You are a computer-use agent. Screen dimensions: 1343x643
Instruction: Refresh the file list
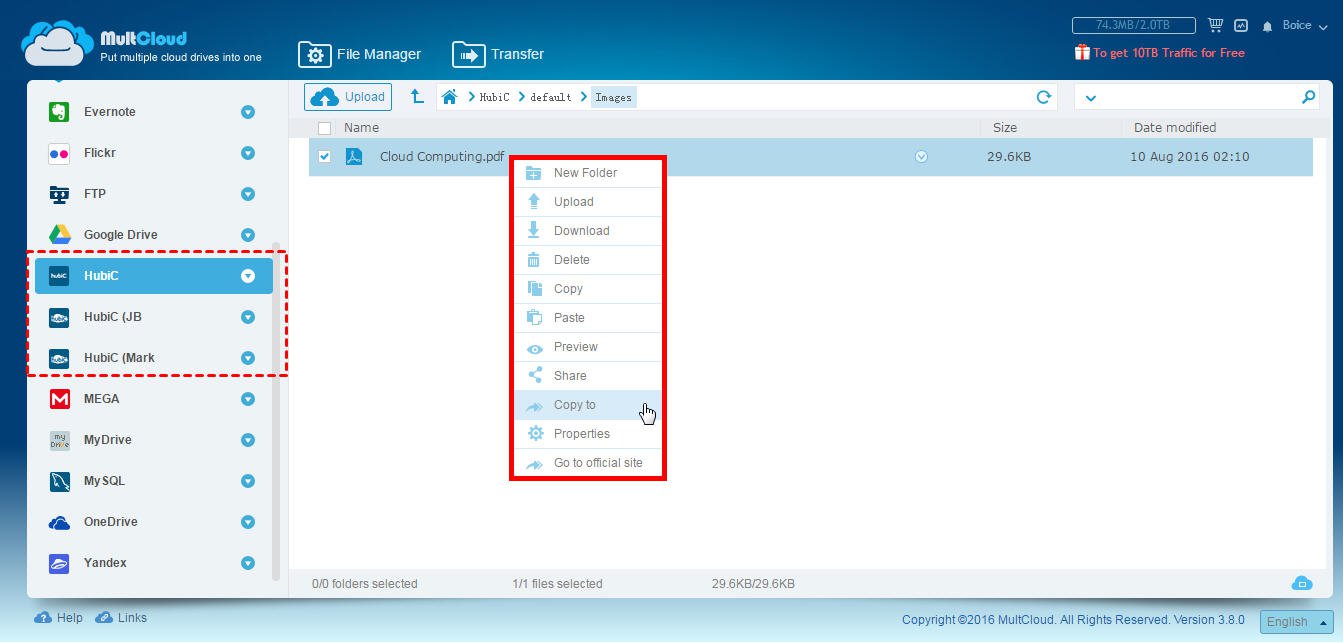(x=1044, y=97)
